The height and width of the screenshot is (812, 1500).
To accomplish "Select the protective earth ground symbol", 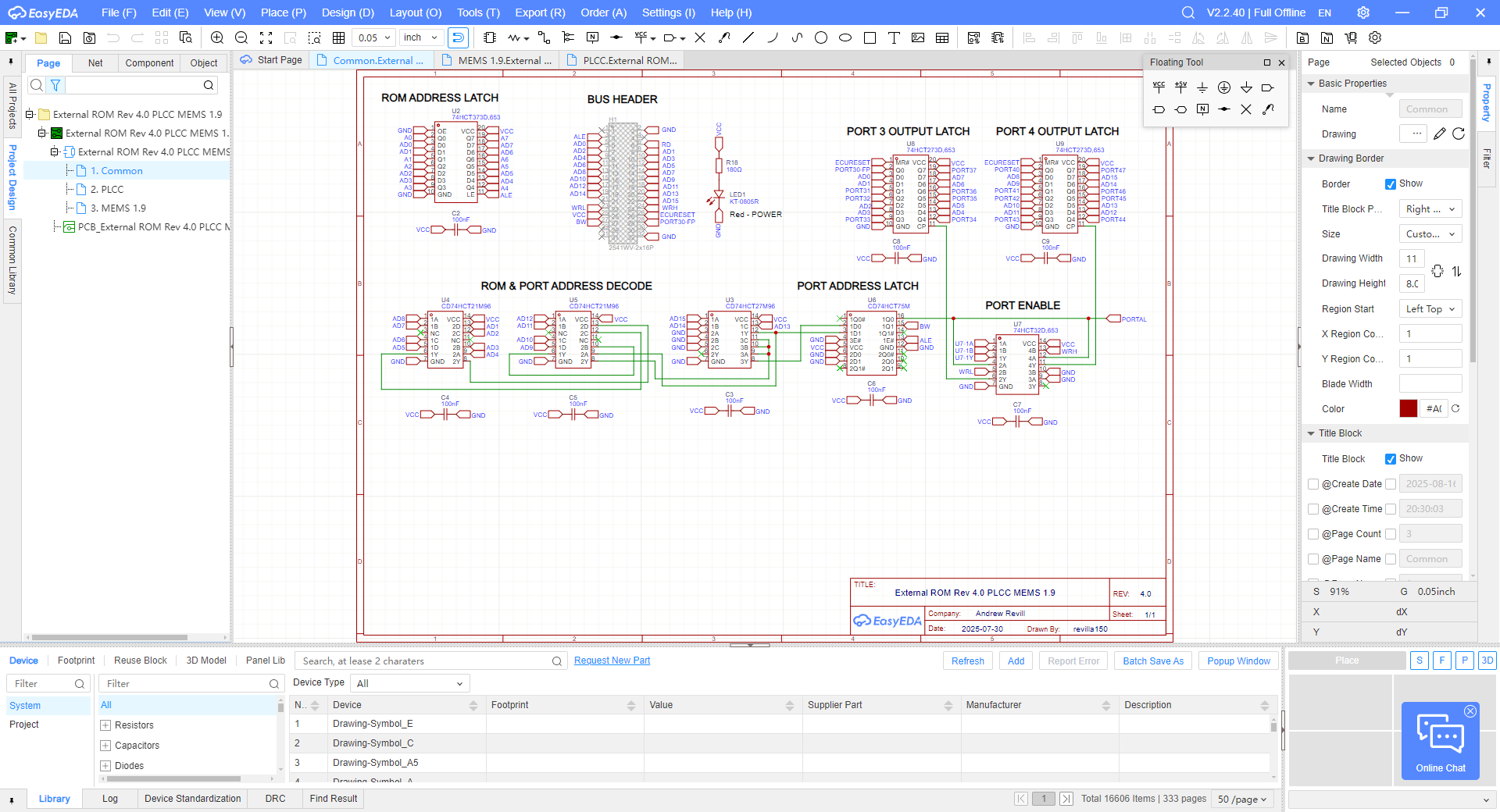I will click(1224, 87).
